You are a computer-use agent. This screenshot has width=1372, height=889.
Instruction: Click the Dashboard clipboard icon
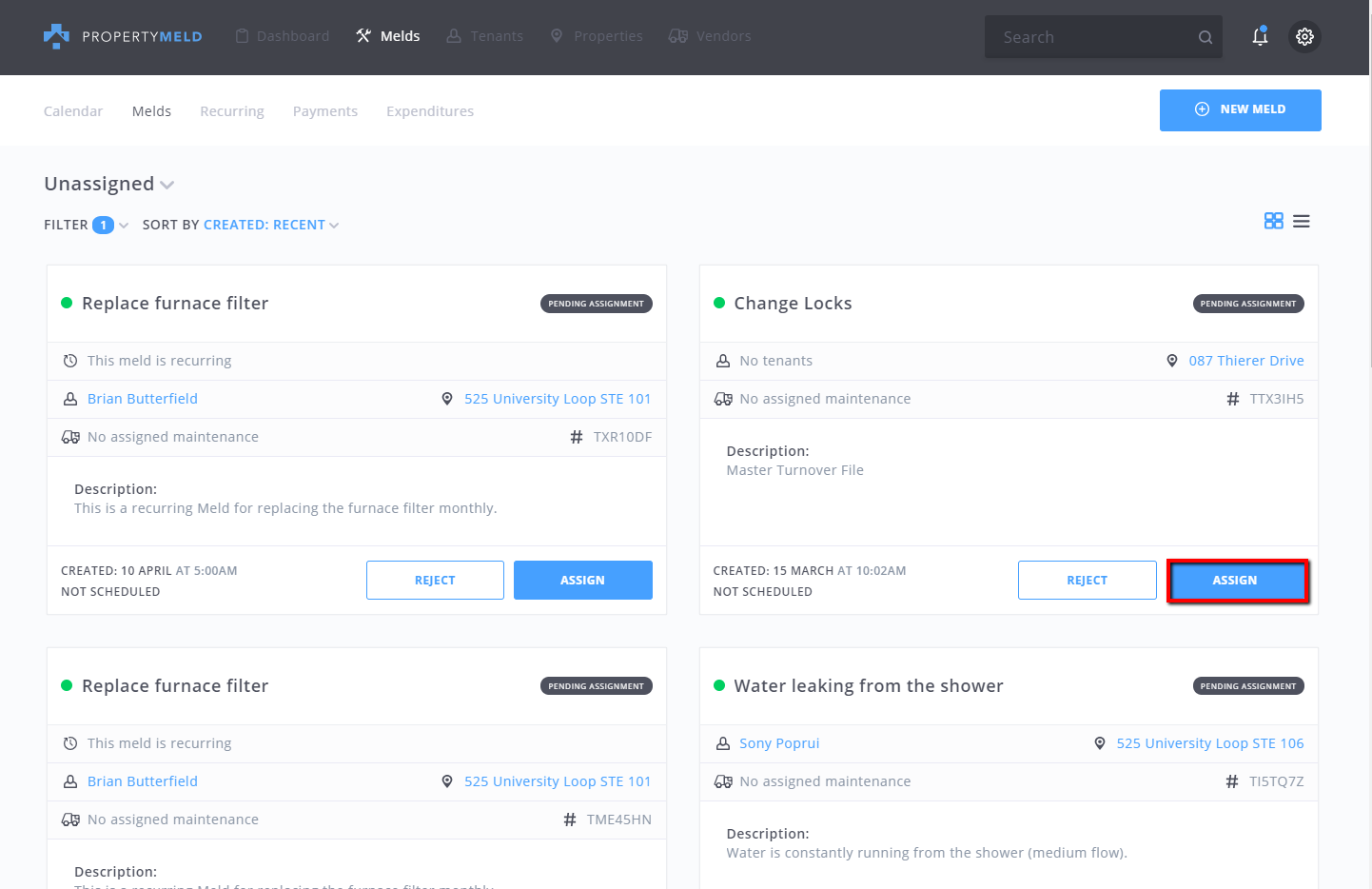242,36
